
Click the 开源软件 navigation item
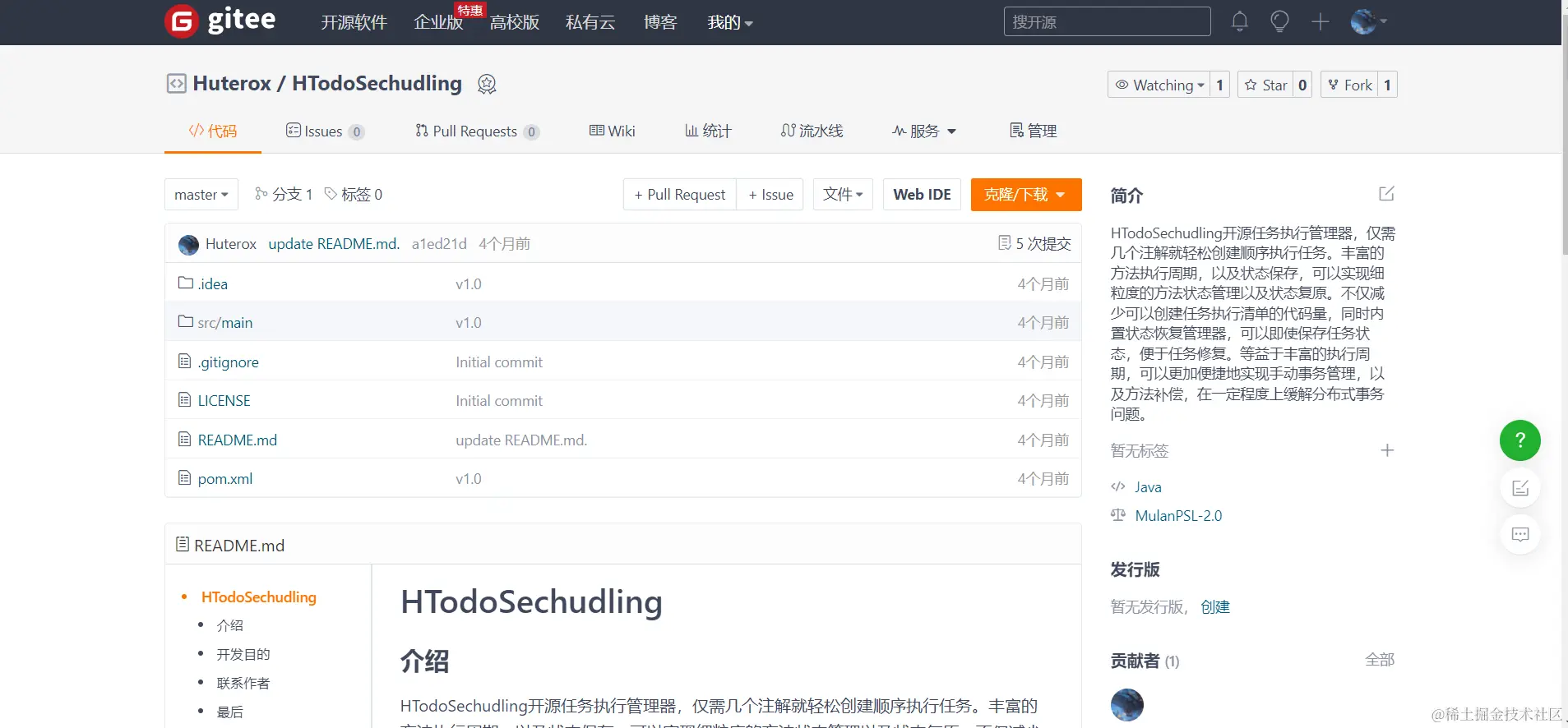(x=354, y=22)
